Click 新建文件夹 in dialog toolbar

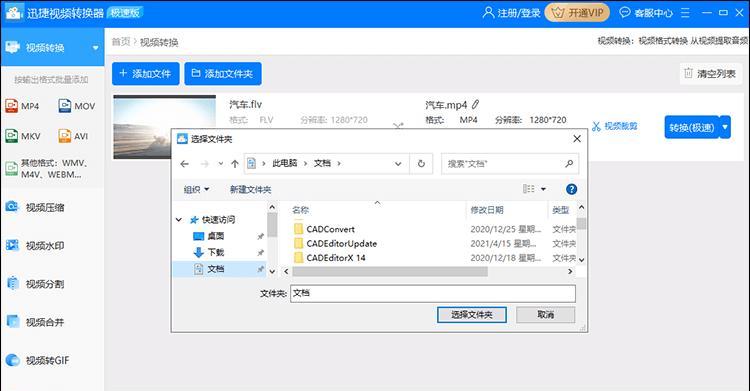click(x=250, y=190)
